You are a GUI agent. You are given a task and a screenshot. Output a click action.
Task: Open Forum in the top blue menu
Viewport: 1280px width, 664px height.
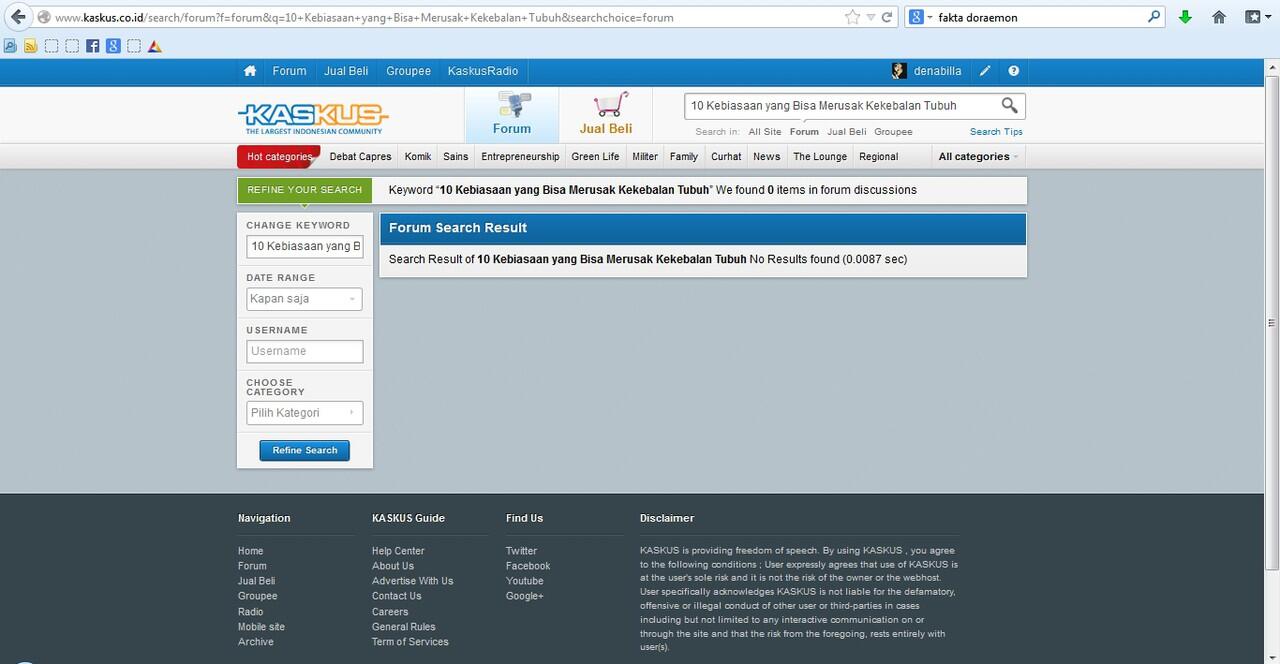(x=289, y=71)
